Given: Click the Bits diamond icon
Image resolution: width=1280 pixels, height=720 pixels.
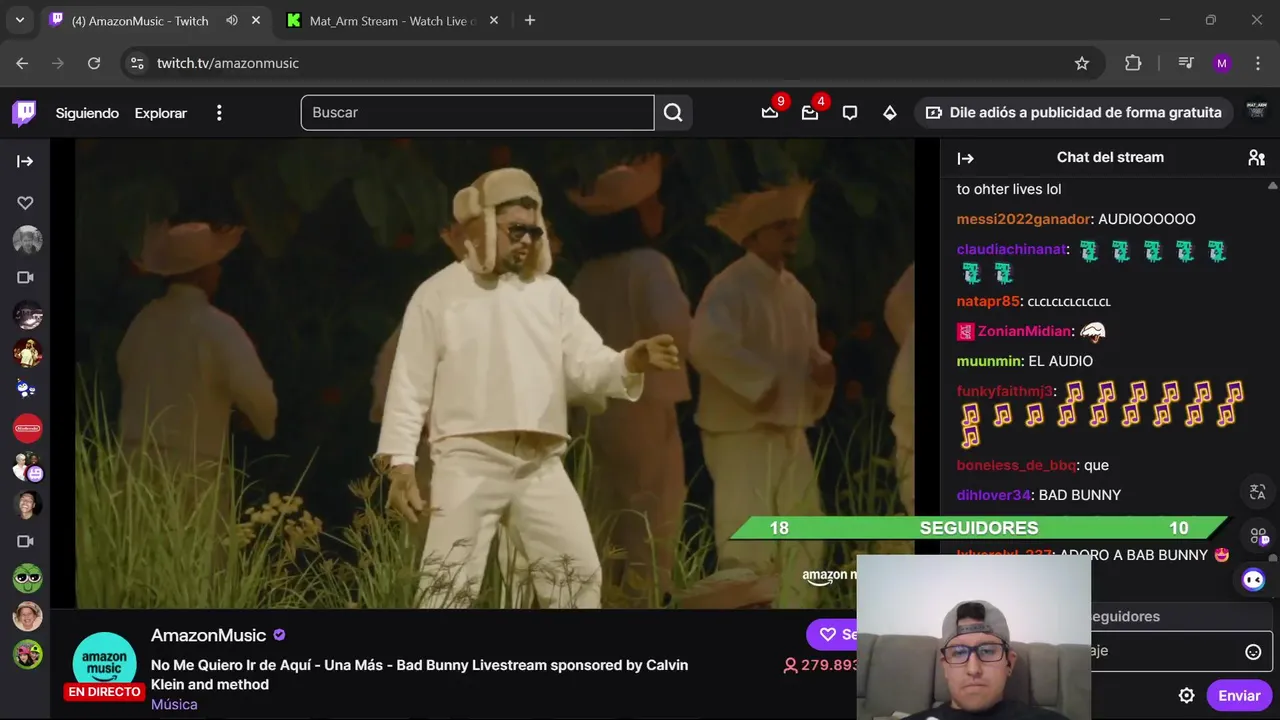Looking at the screenshot, I should coord(890,113).
